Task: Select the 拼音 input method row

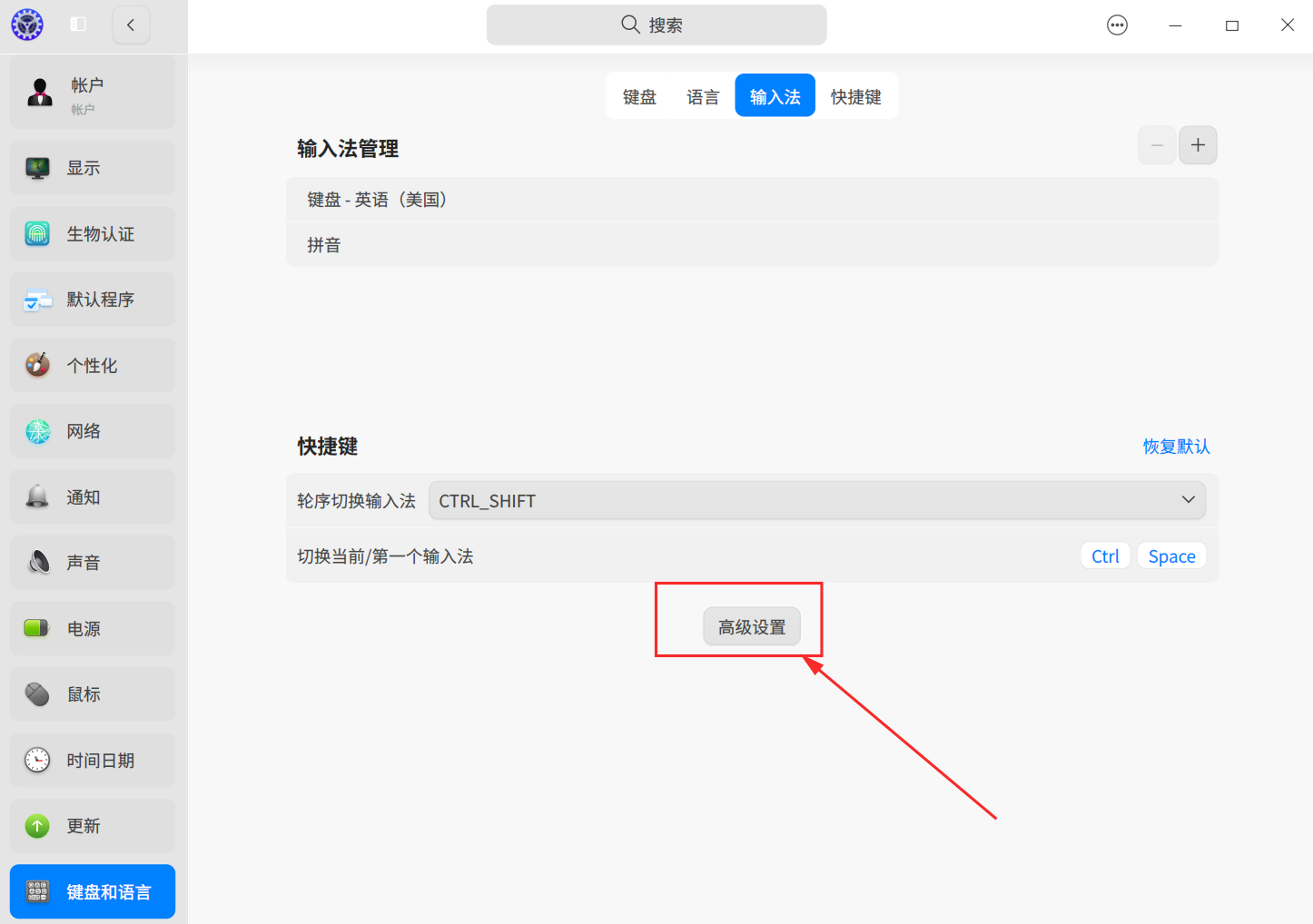Action: click(752, 245)
